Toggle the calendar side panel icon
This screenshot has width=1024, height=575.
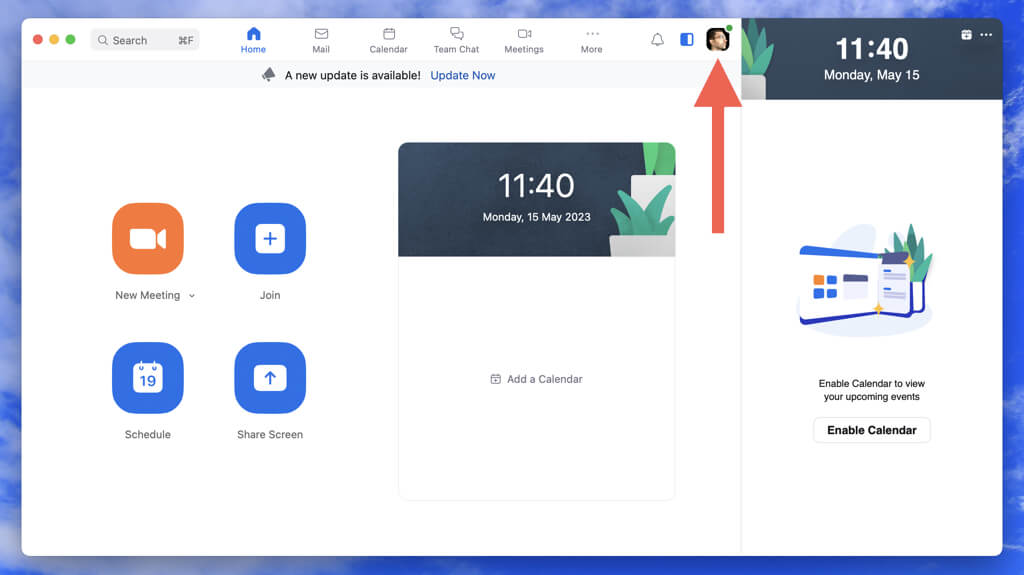687,40
